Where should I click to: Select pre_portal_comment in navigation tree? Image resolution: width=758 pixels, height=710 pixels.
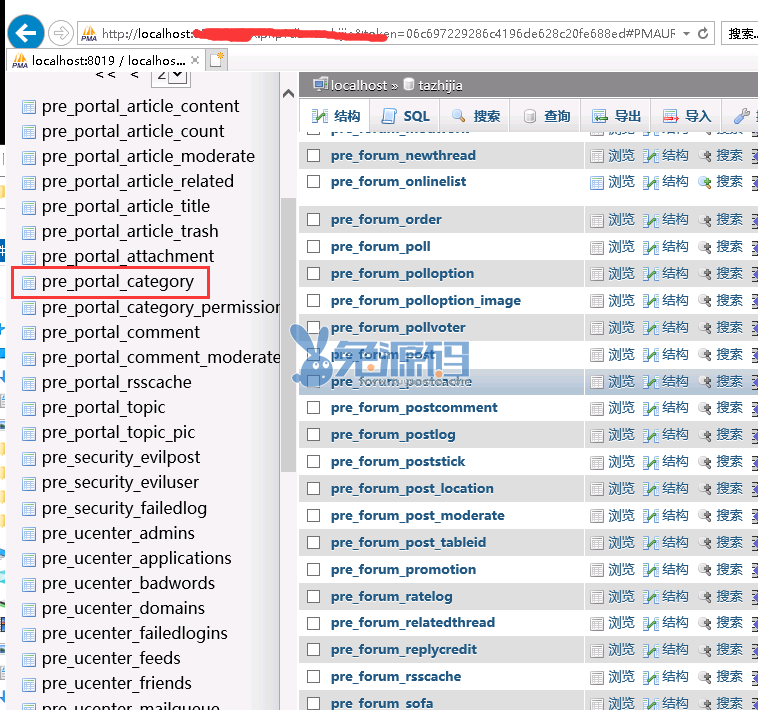[x=120, y=333]
